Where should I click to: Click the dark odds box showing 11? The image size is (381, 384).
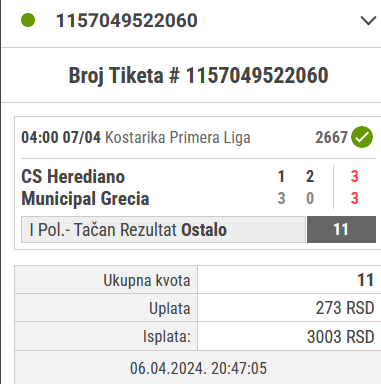click(x=341, y=229)
